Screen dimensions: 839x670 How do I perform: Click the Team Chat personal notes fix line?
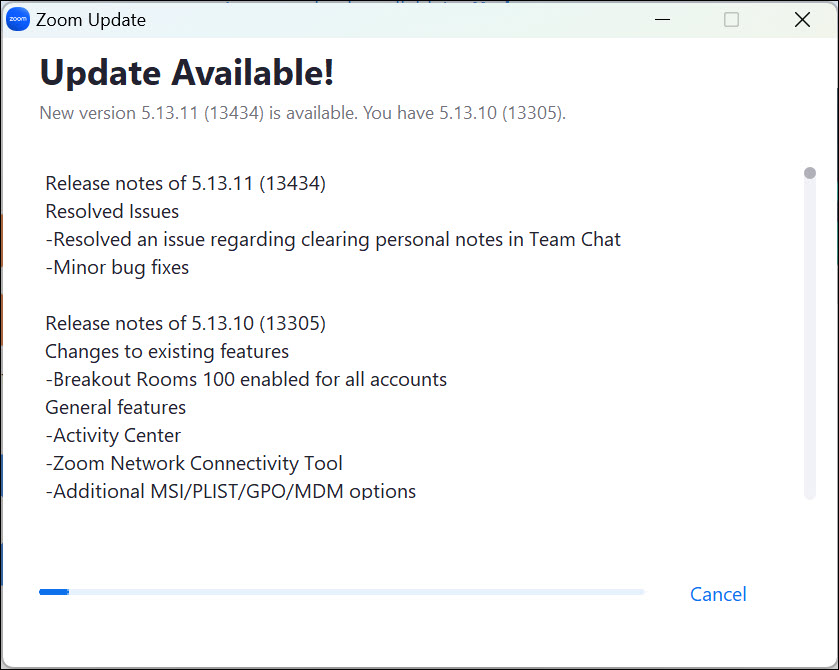click(x=333, y=239)
